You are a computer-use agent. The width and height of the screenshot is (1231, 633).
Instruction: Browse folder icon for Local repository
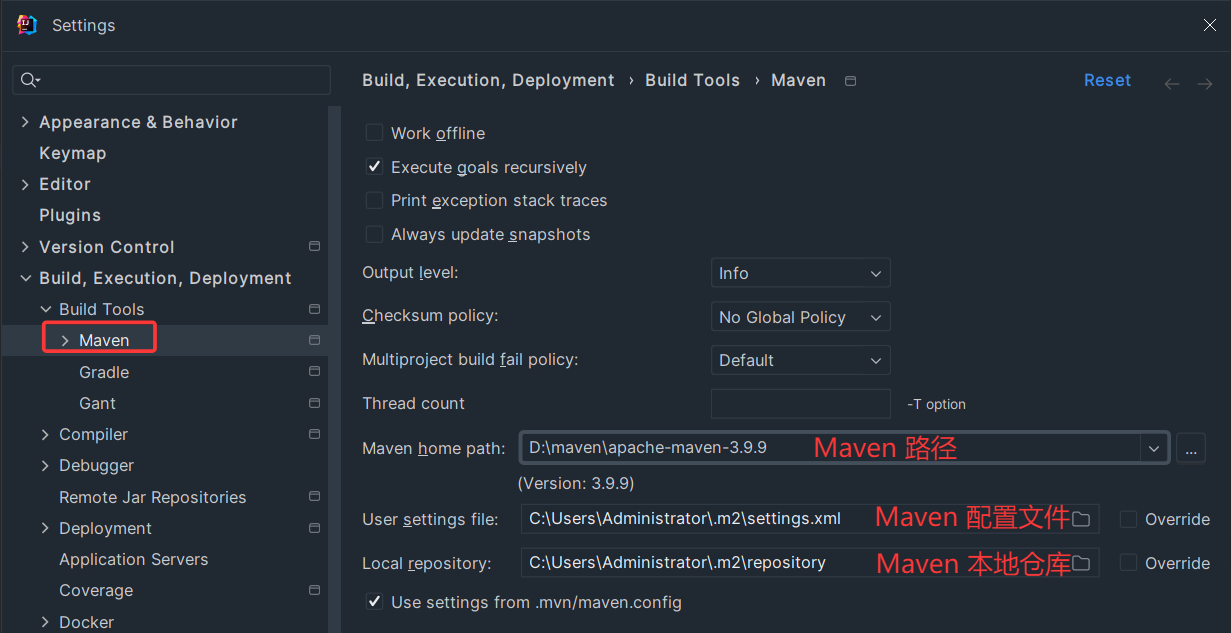1081,563
